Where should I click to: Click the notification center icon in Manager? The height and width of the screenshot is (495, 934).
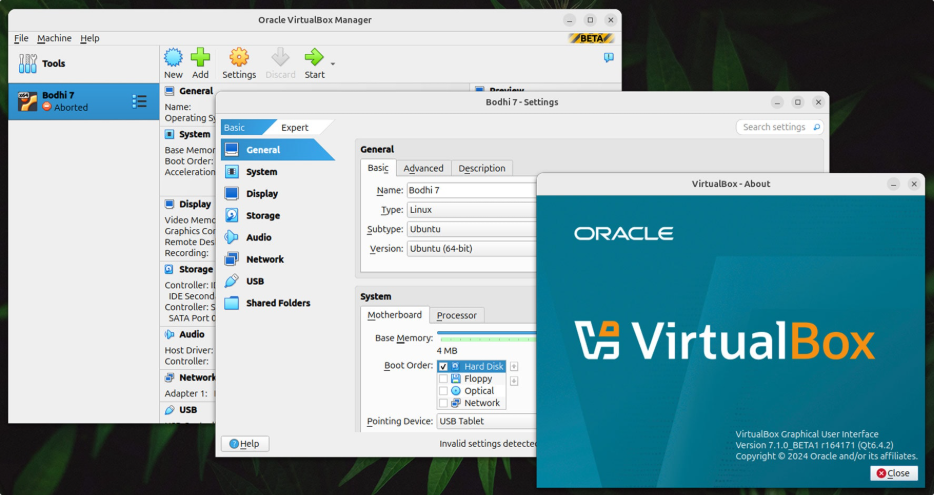click(x=608, y=58)
